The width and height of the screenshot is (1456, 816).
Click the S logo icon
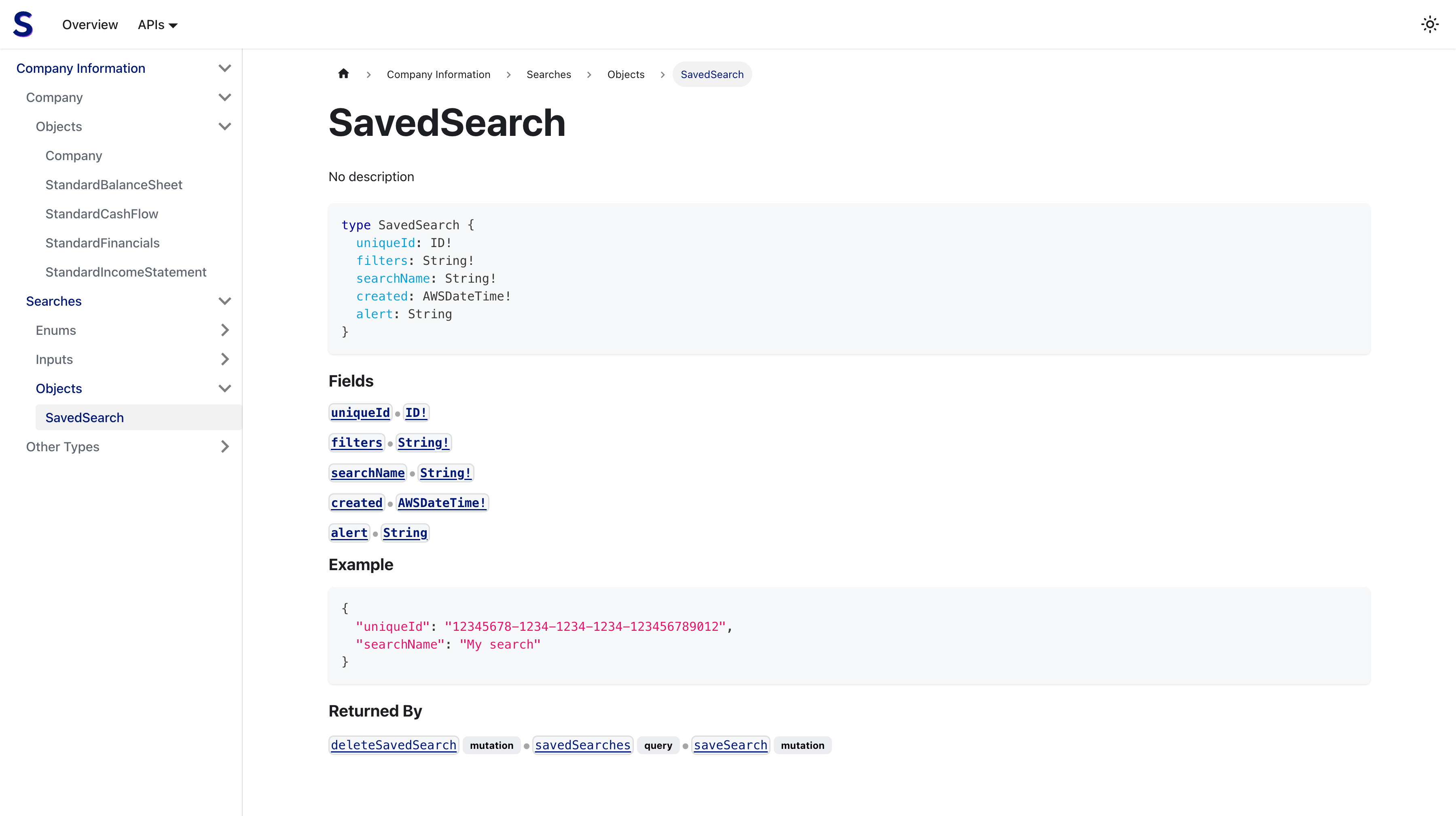pyautogui.click(x=23, y=24)
